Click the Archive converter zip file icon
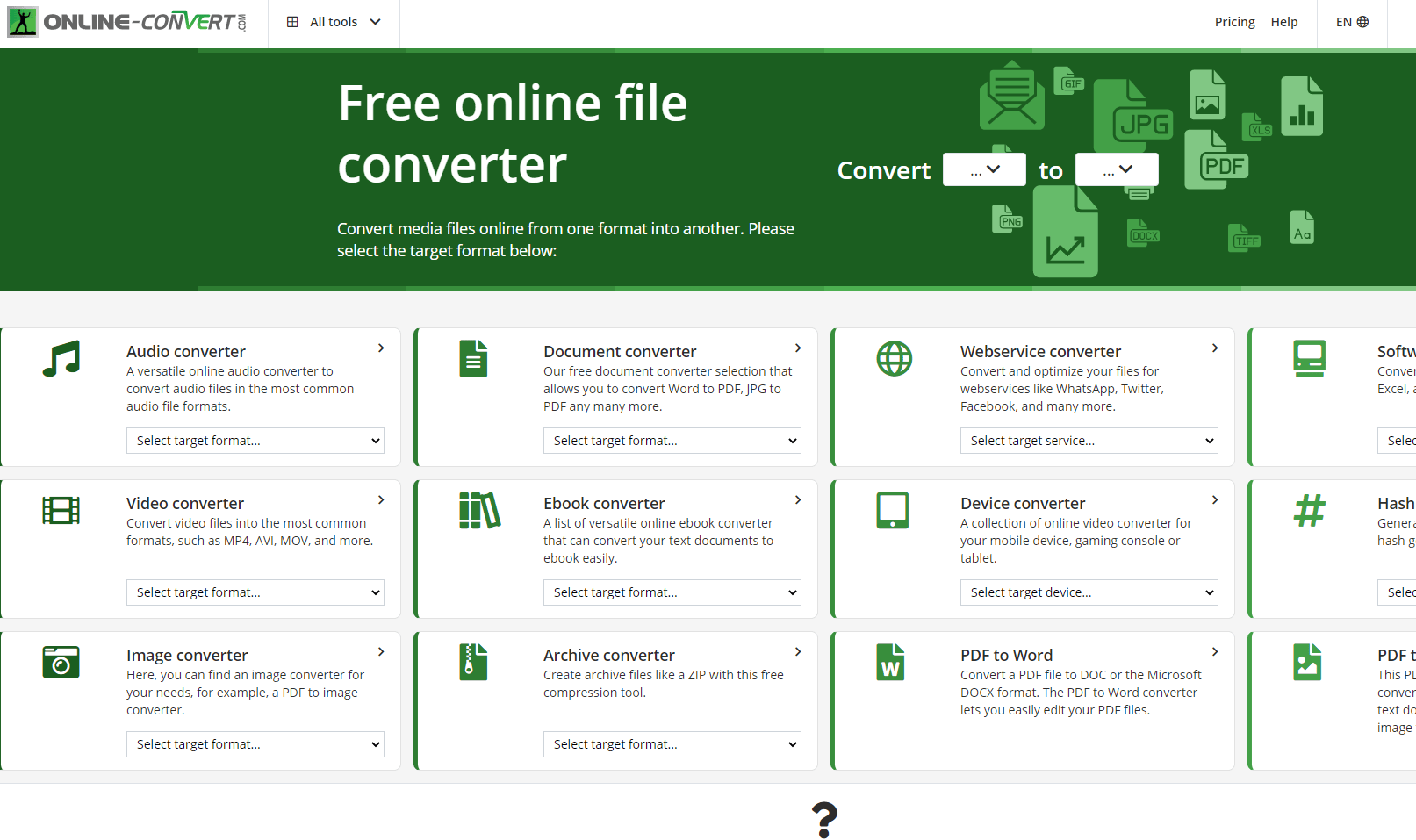The width and height of the screenshot is (1416, 840). pyautogui.click(x=473, y=662)
